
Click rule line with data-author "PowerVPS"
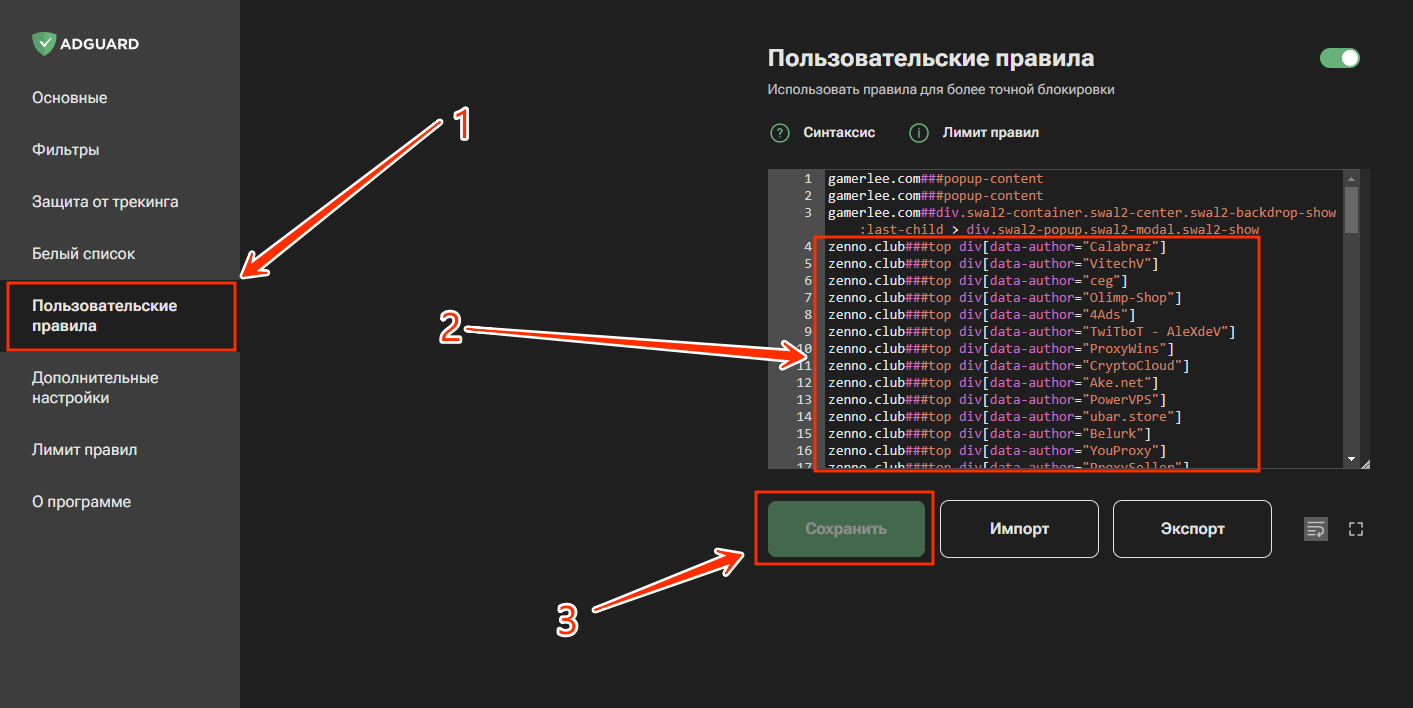[x=998, y=399]
